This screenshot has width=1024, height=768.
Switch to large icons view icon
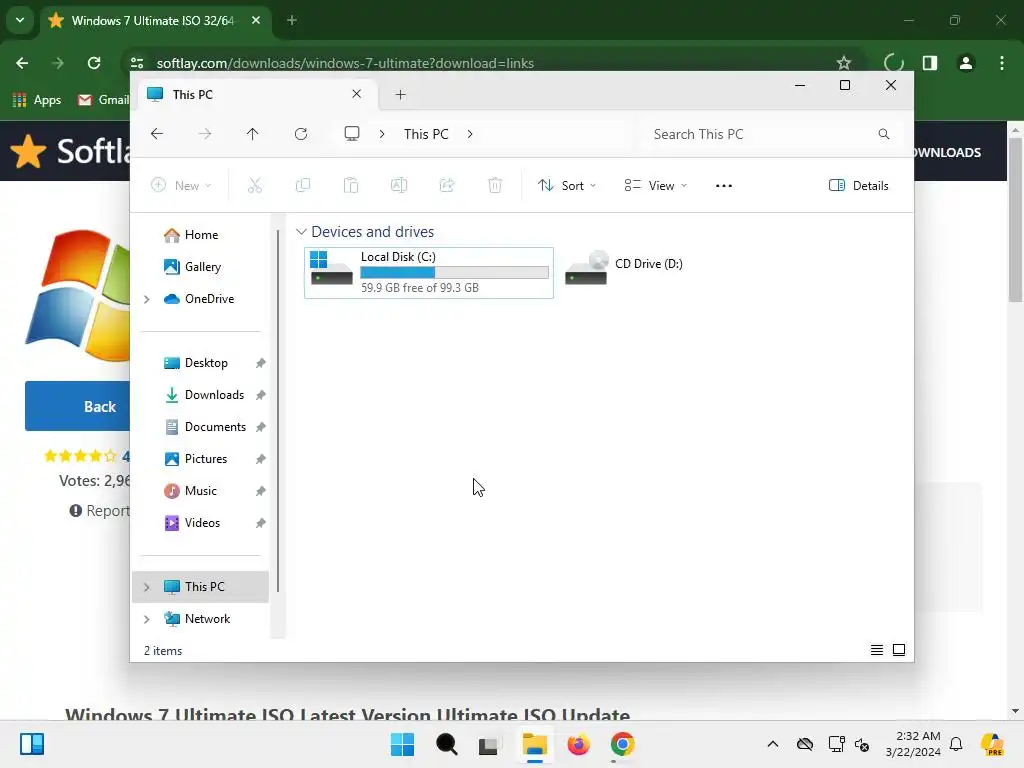899,650
